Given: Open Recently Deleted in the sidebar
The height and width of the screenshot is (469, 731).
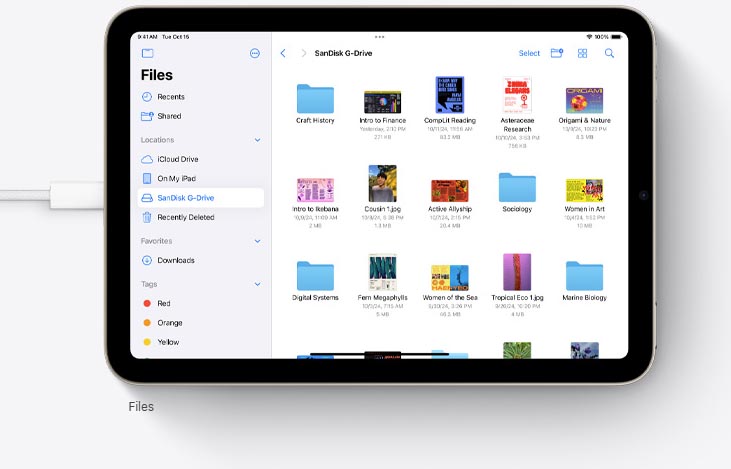Looking at the screenshot, I should click(x=185, y=217).
